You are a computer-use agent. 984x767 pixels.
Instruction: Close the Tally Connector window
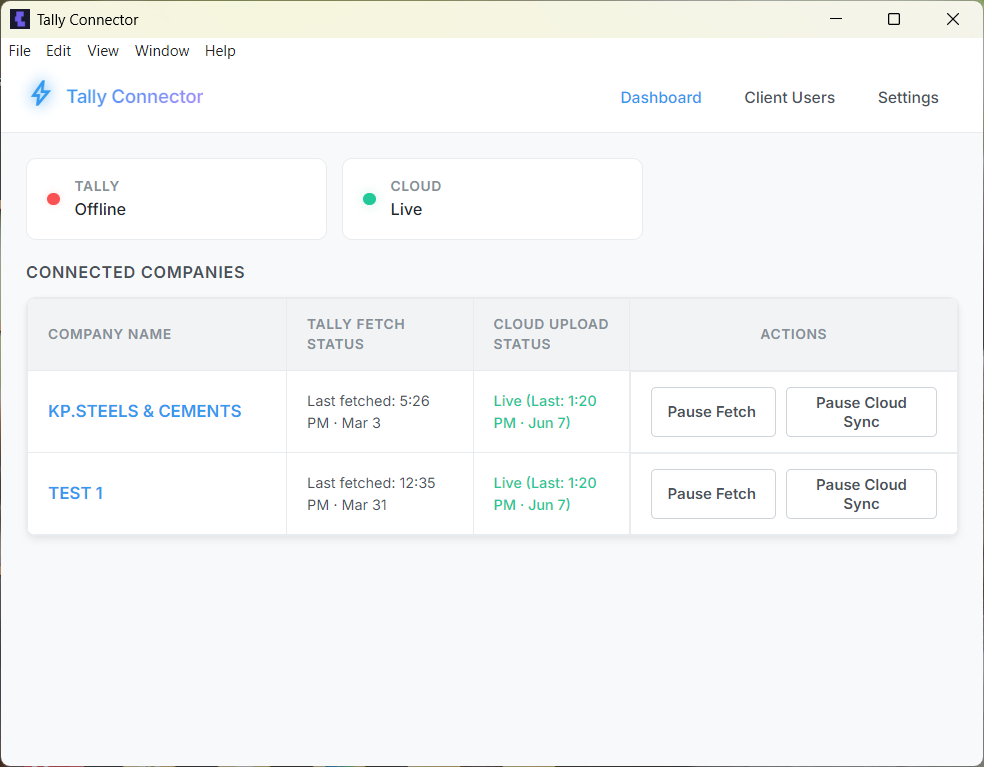click(953, 19)
